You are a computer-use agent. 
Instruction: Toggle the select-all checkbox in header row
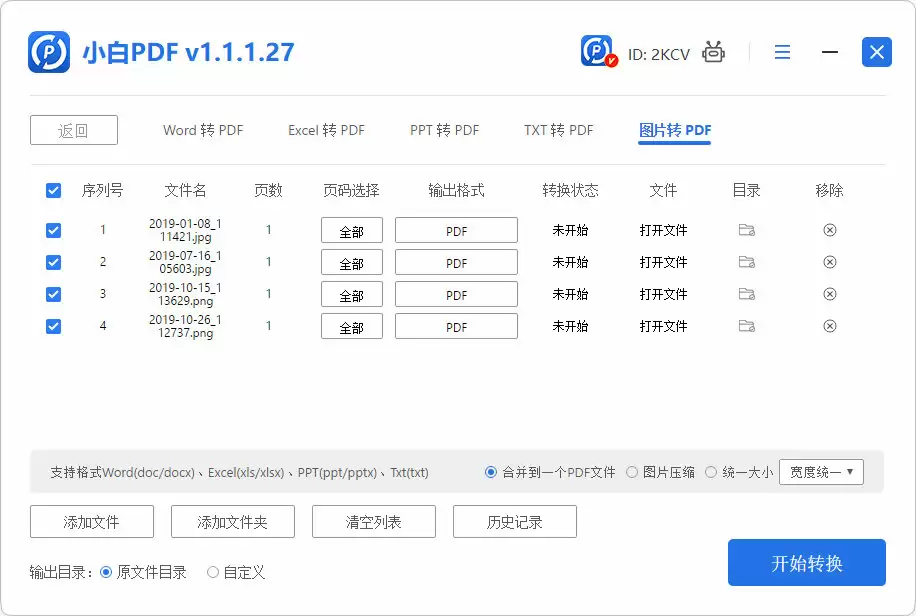point(53,190)
